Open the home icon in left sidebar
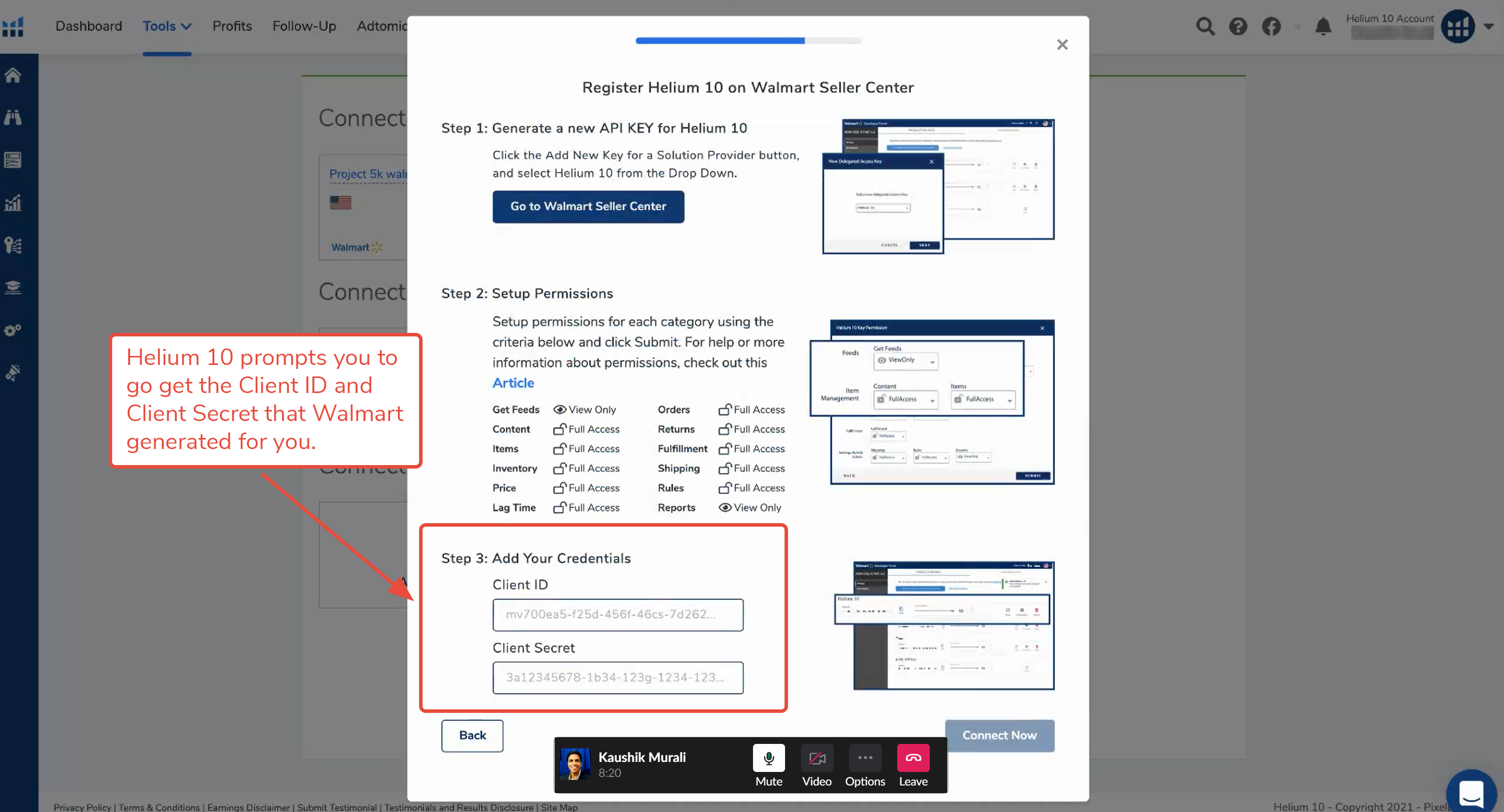 point(13,75)
